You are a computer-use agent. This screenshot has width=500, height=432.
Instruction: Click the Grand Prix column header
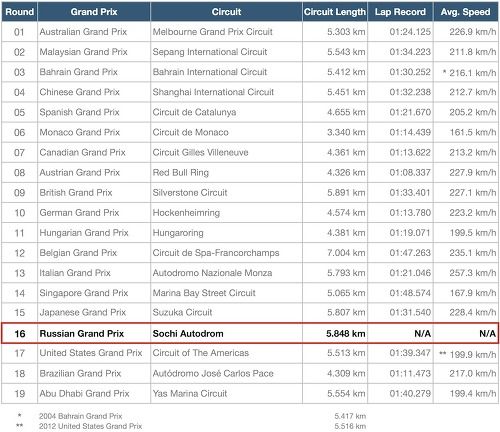94,12
